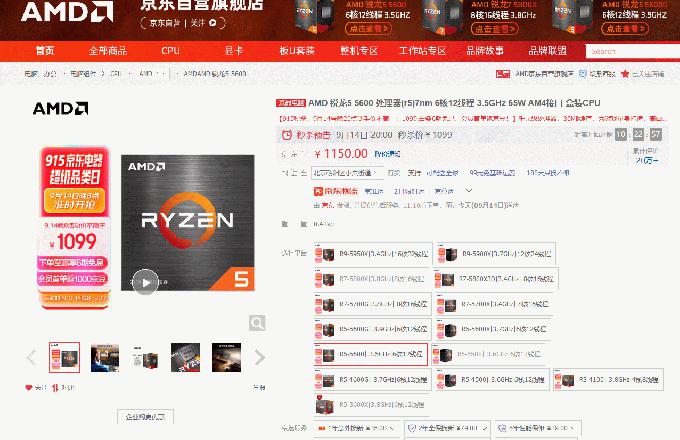Select the R5 4600G 3.7GHz option
Screen dimensions: 680x440
click(x=373, y=380)
